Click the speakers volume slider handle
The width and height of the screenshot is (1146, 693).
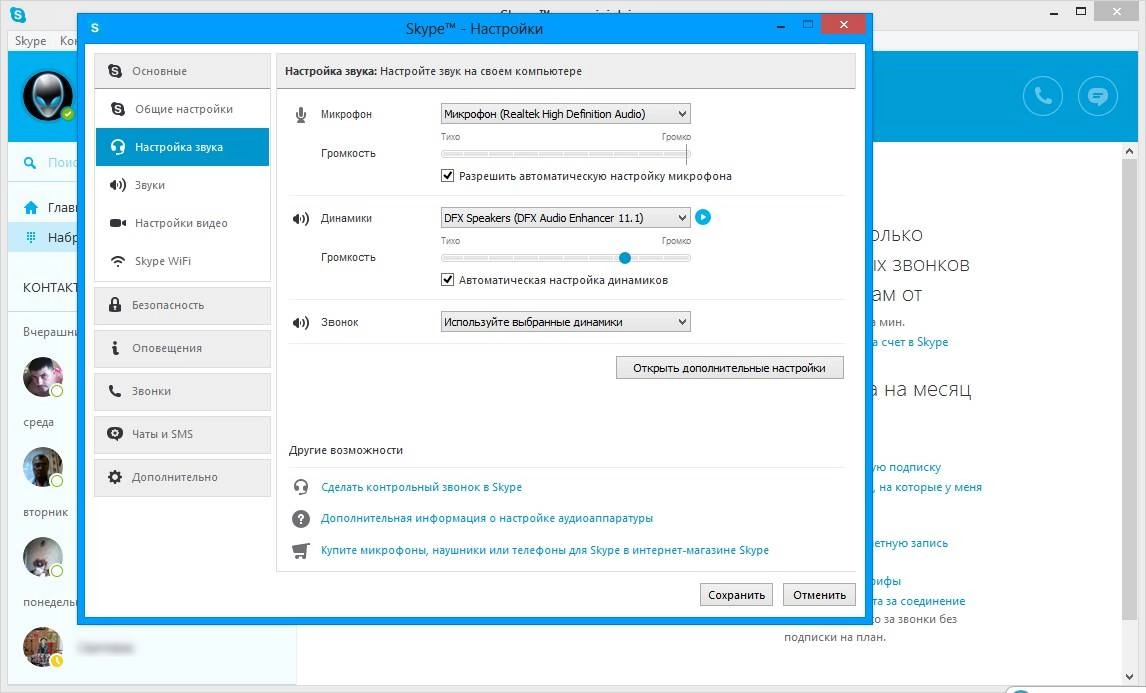(x=625, y=257)
